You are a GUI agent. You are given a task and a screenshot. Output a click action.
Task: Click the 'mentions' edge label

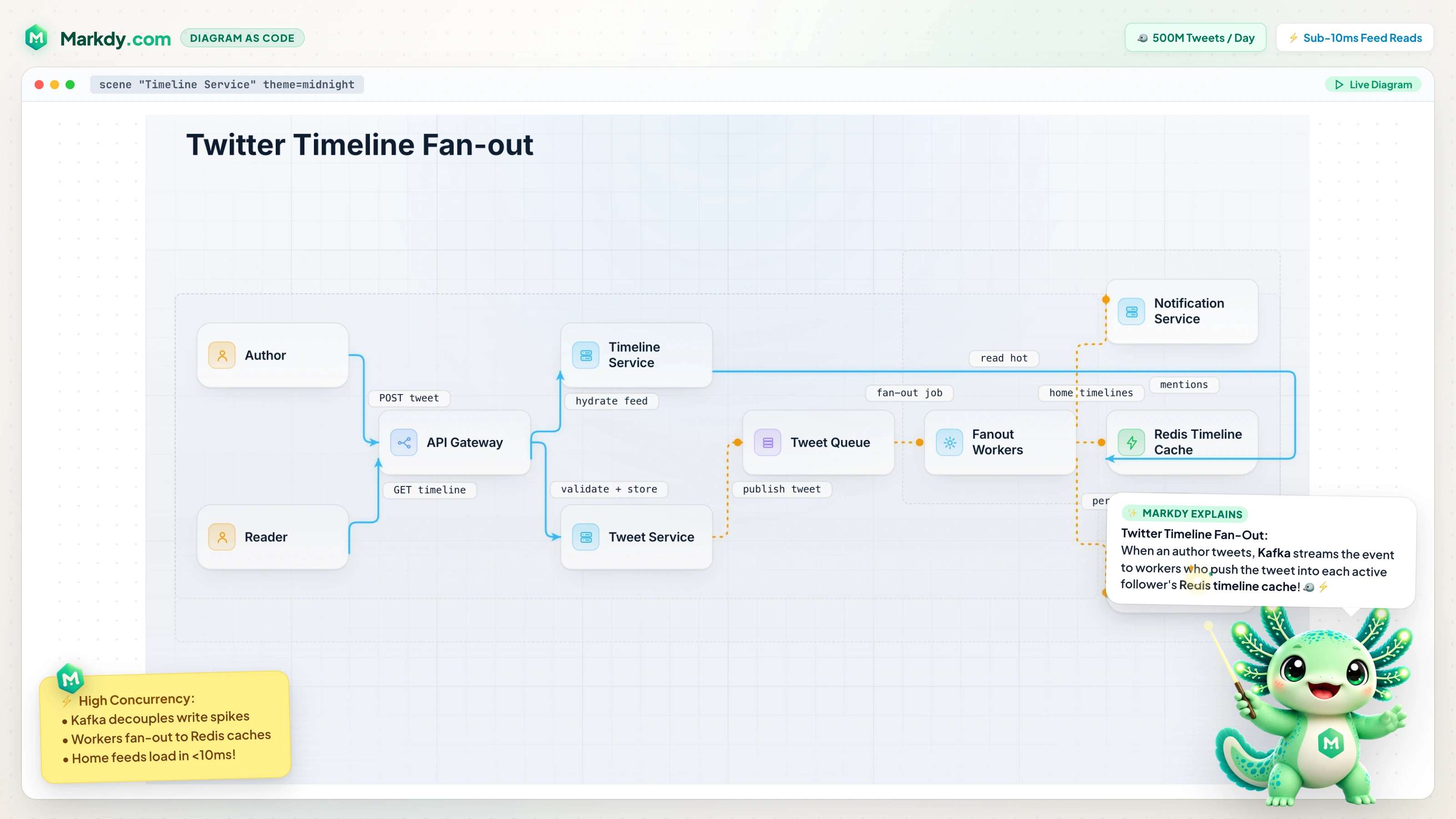(x=1183, y=385)
